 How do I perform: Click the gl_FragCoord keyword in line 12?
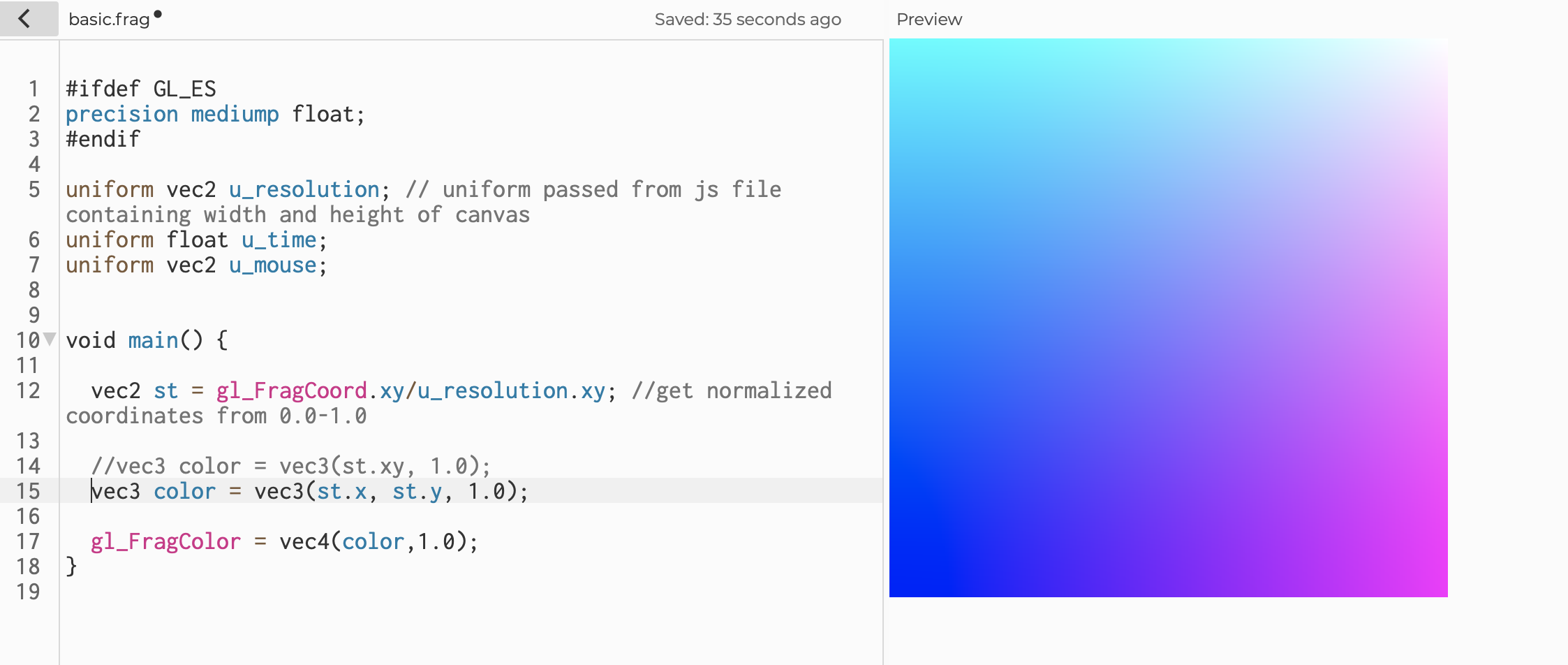point(291,390)
